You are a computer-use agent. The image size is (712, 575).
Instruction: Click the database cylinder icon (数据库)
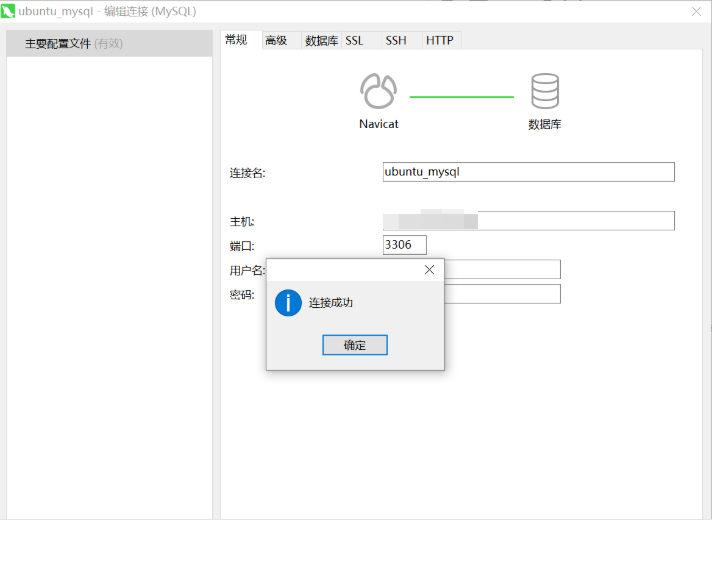tap(545, 92)
